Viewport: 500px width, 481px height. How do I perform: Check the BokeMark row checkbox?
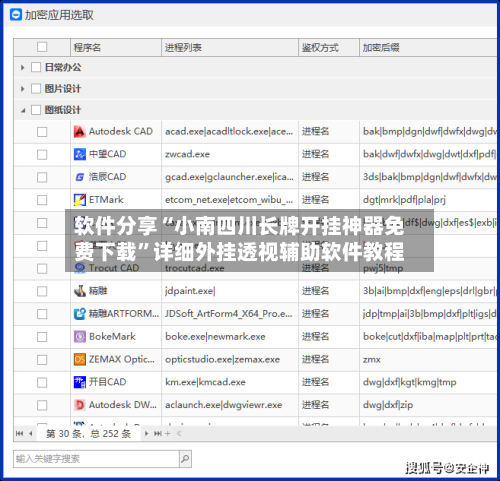click(x=42, y=337)
